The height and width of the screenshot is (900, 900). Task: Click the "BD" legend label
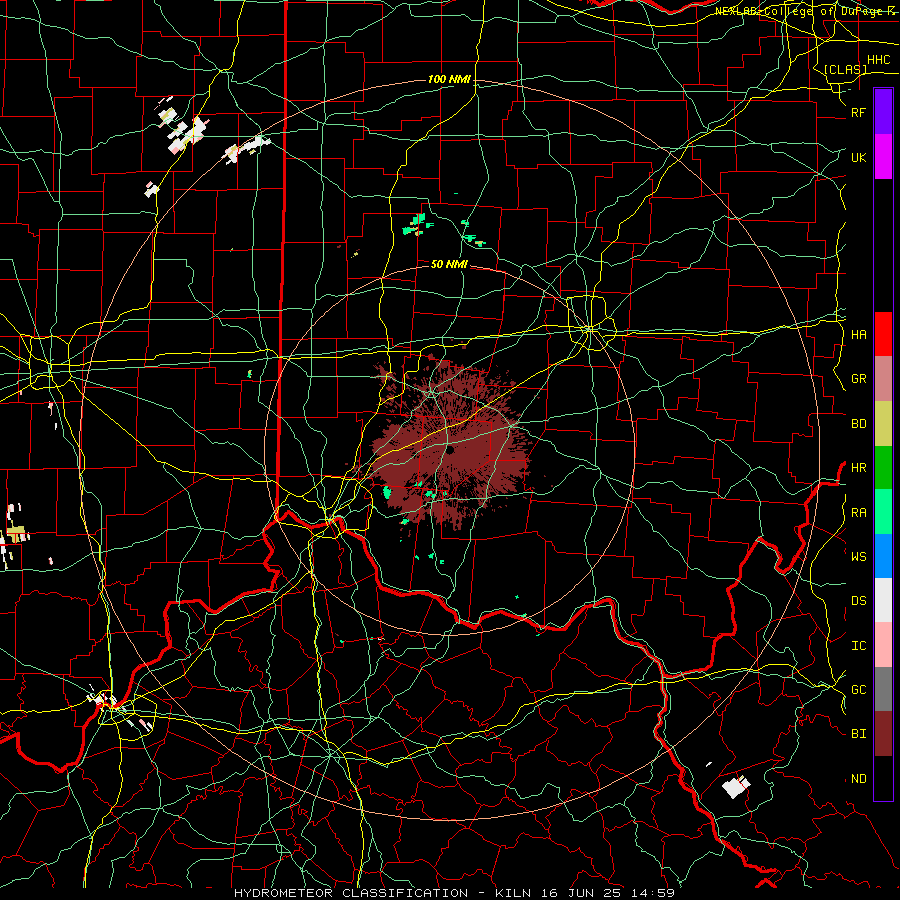pos(859,424)
